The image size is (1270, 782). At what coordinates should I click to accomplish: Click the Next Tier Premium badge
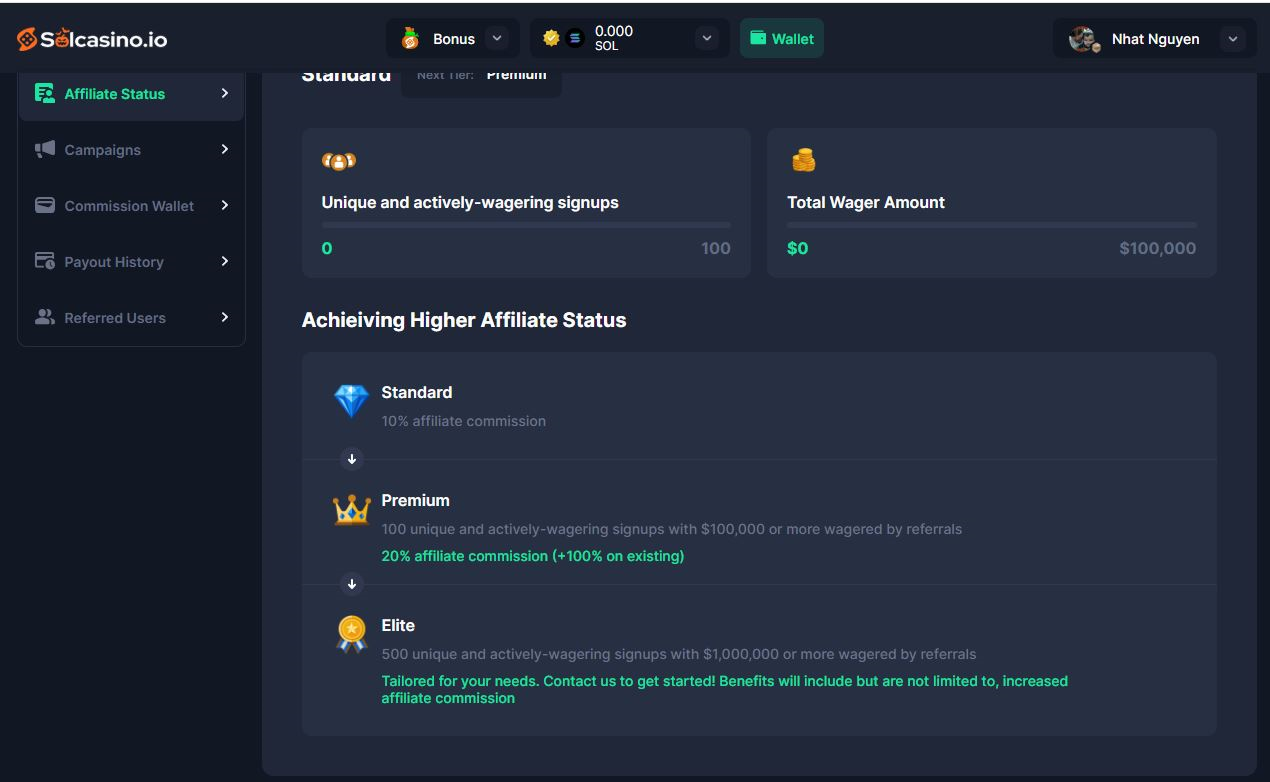pyautogui.click(x=481, y=76)
